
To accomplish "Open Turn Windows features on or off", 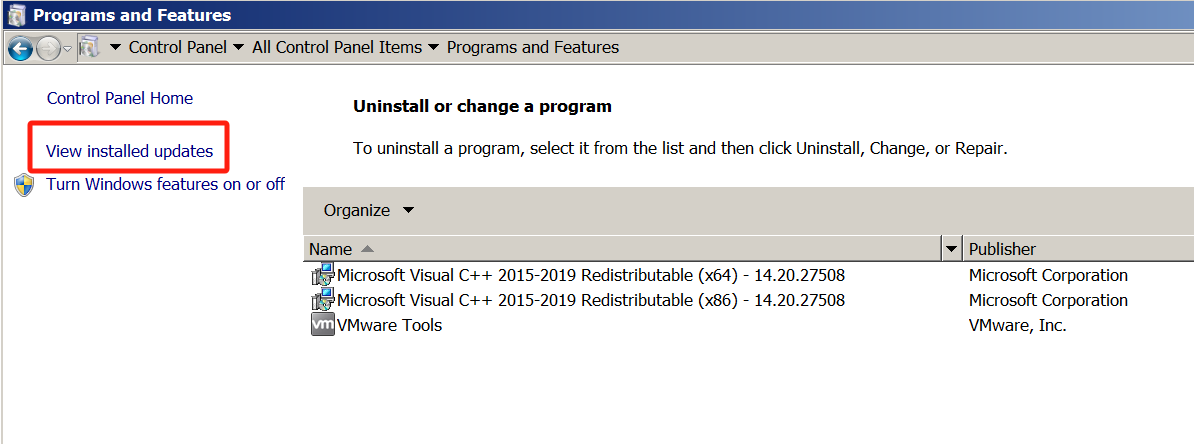I will (165, 184).
